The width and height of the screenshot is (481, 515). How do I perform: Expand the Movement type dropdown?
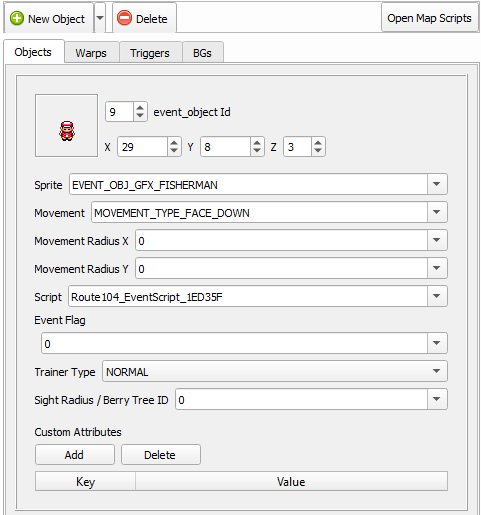(x=437, y=212)
